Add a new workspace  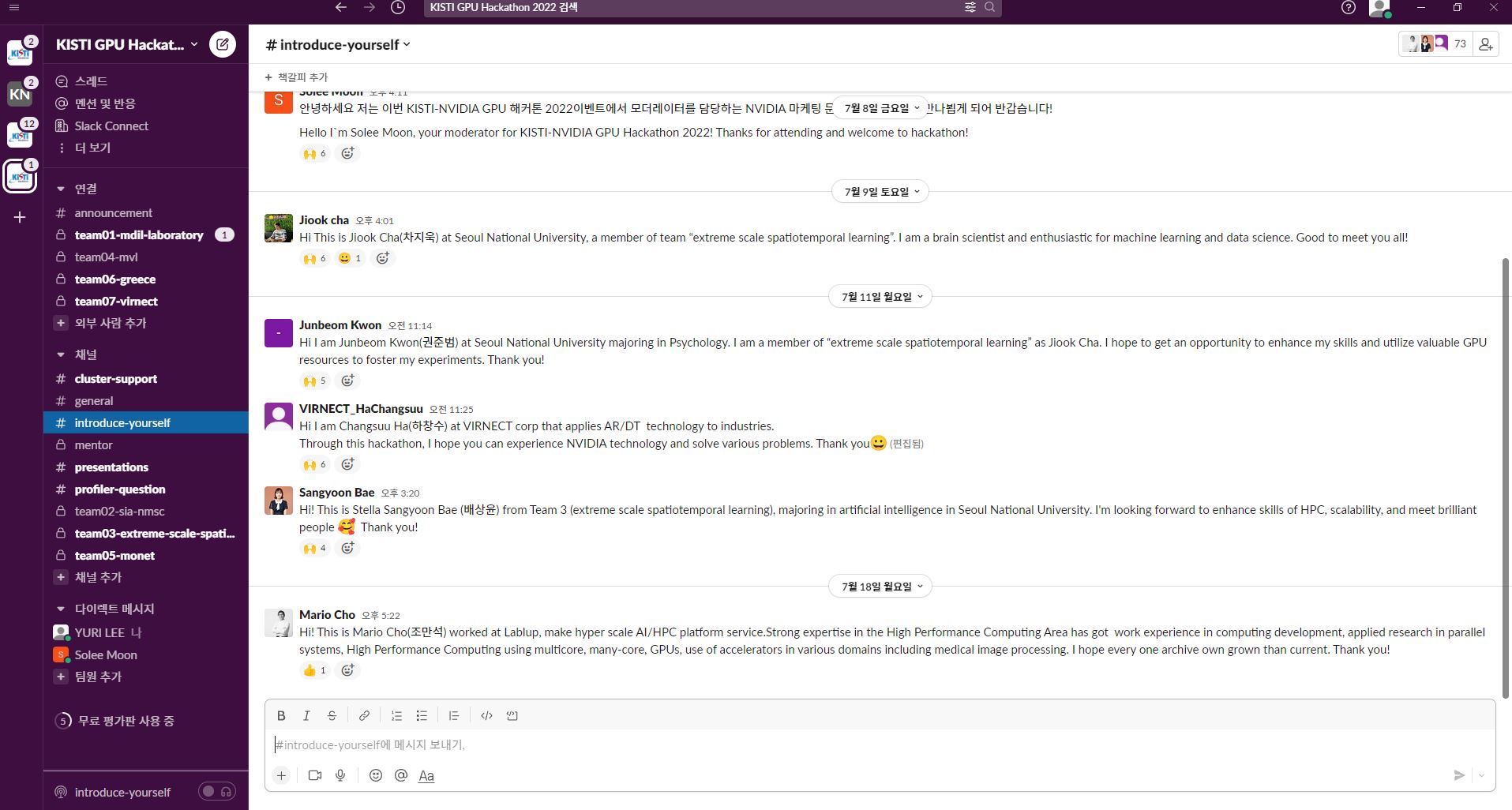click(x=20, y=217)
